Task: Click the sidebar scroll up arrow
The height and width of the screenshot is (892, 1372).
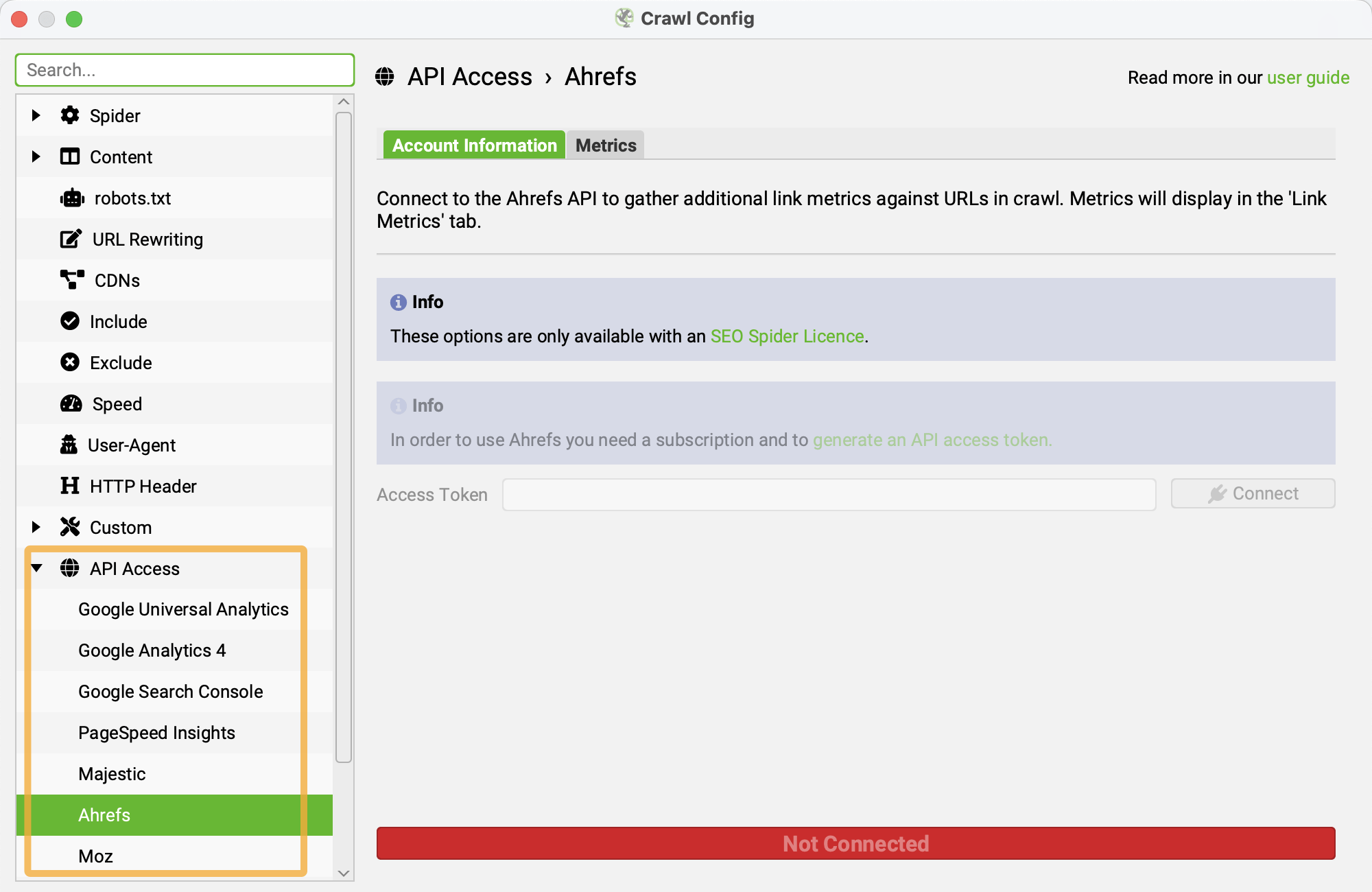Action: (x=344, y=102)
